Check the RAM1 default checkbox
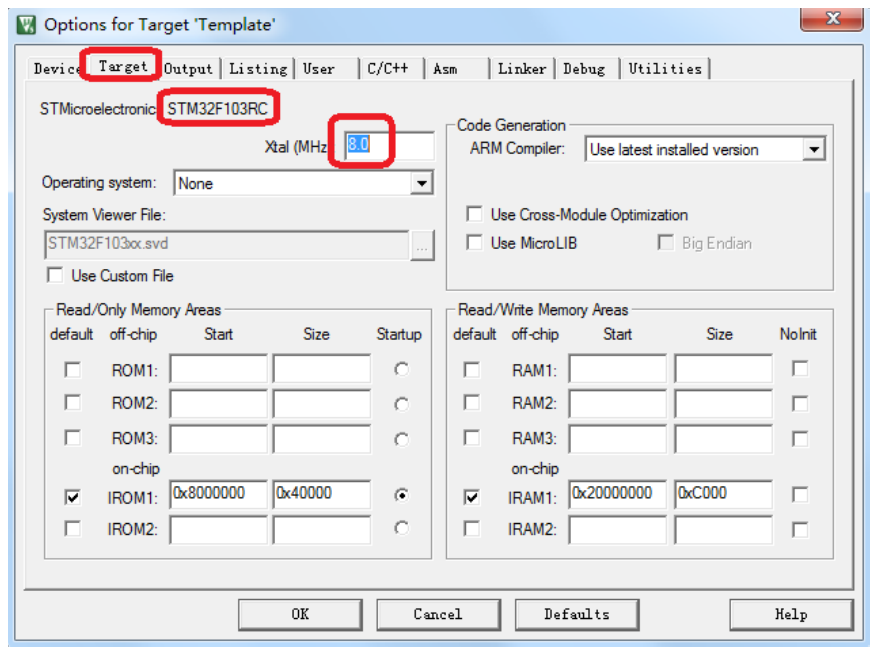The image size is (878, 649). click(x=472, y=370)
